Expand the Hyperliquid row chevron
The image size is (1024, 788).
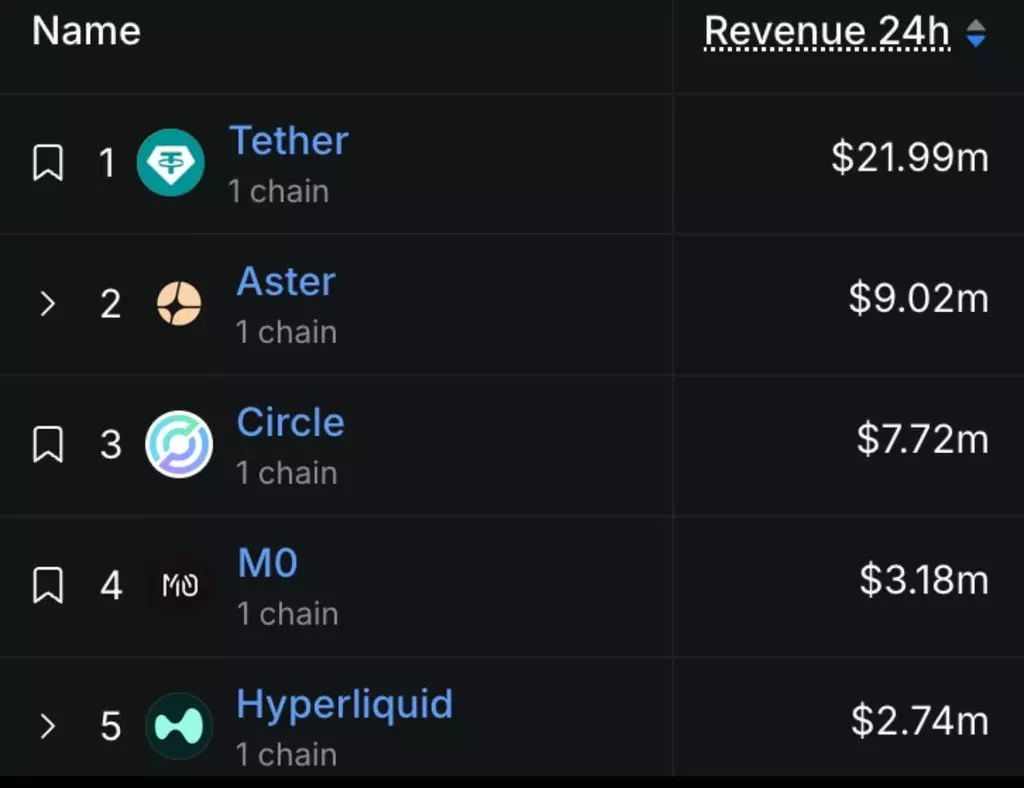tap(47, 726)
